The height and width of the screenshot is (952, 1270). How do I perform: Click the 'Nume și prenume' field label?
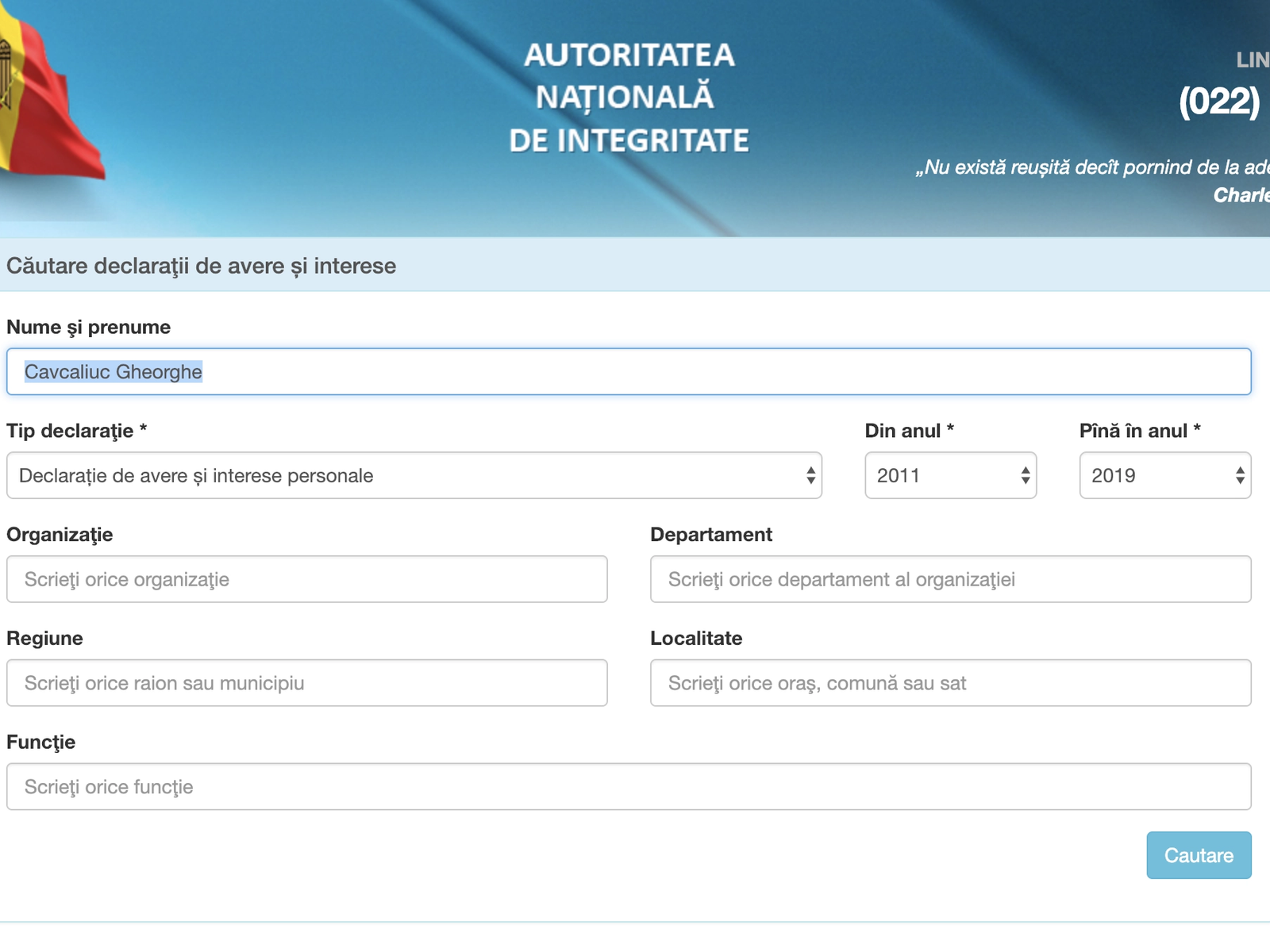88,327
